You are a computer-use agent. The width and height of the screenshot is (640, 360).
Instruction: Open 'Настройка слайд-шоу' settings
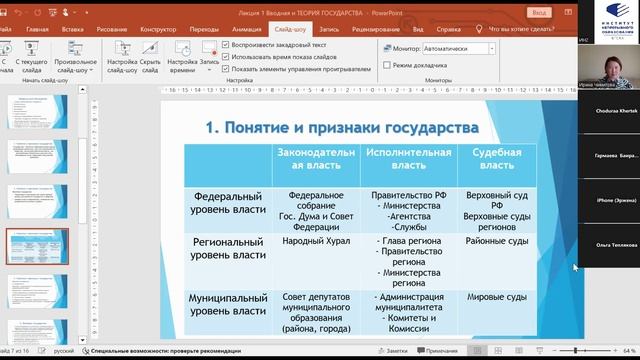click(122, 57)
